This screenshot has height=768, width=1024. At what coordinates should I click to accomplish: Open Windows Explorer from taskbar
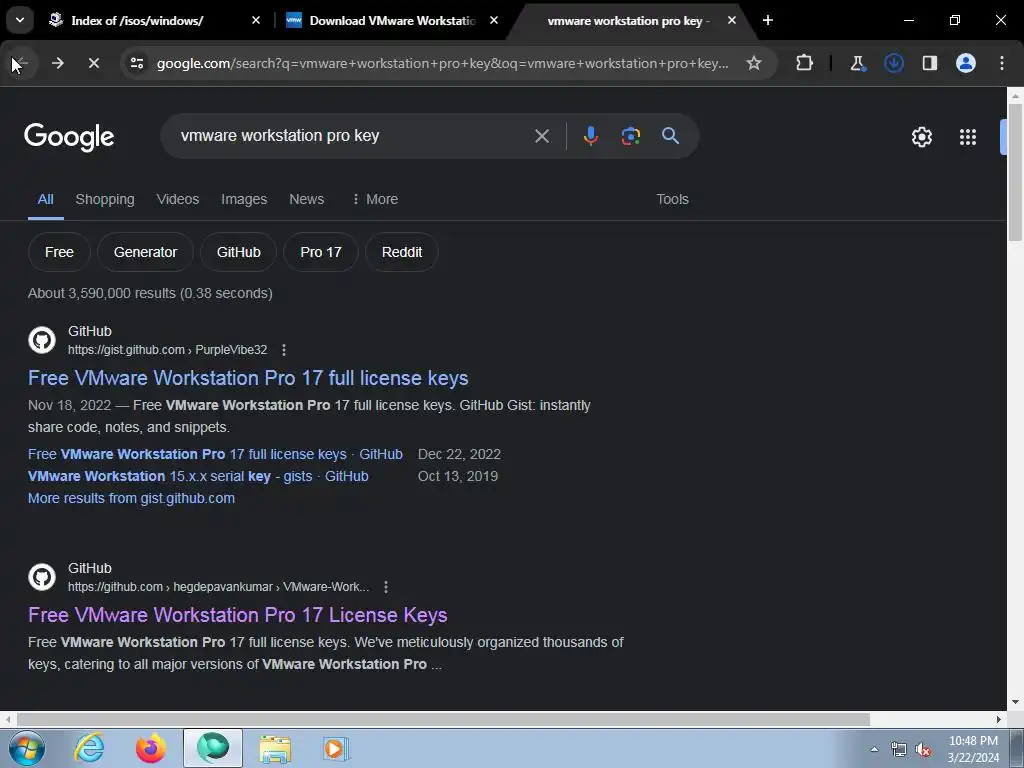tap(275, 748)
